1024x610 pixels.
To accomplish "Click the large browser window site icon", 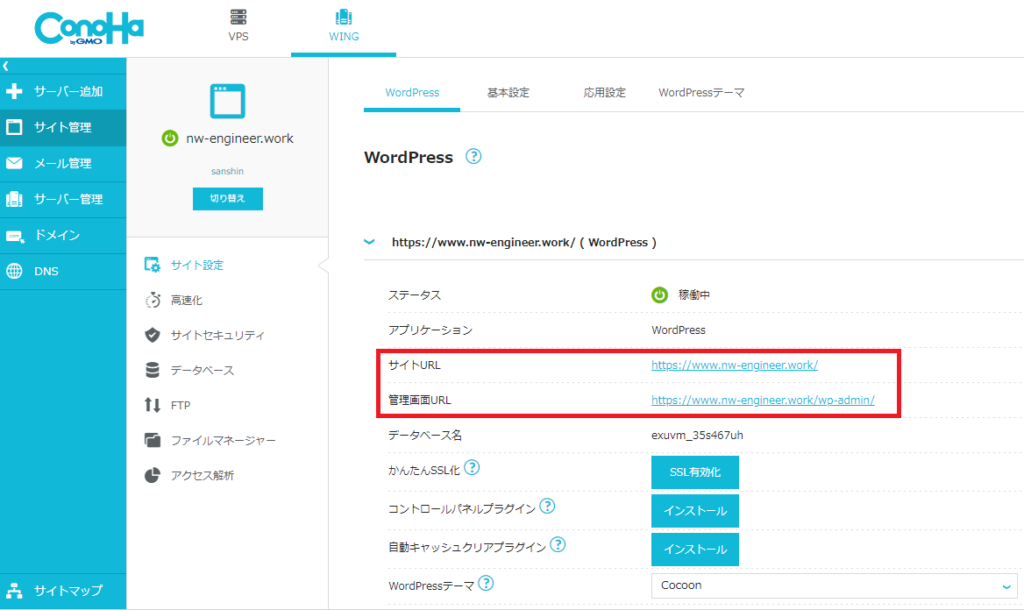I will tap(227, 101).
